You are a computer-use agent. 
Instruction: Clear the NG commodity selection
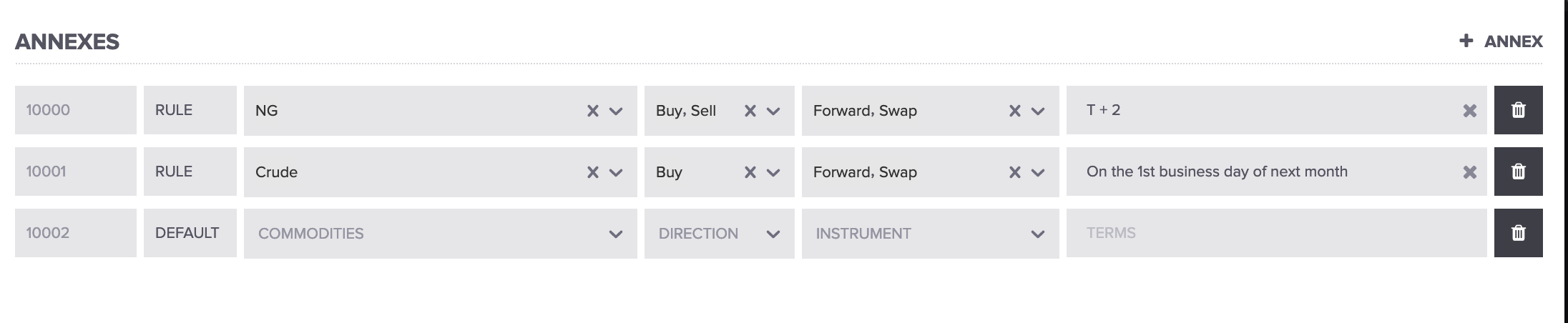(592, 111)
